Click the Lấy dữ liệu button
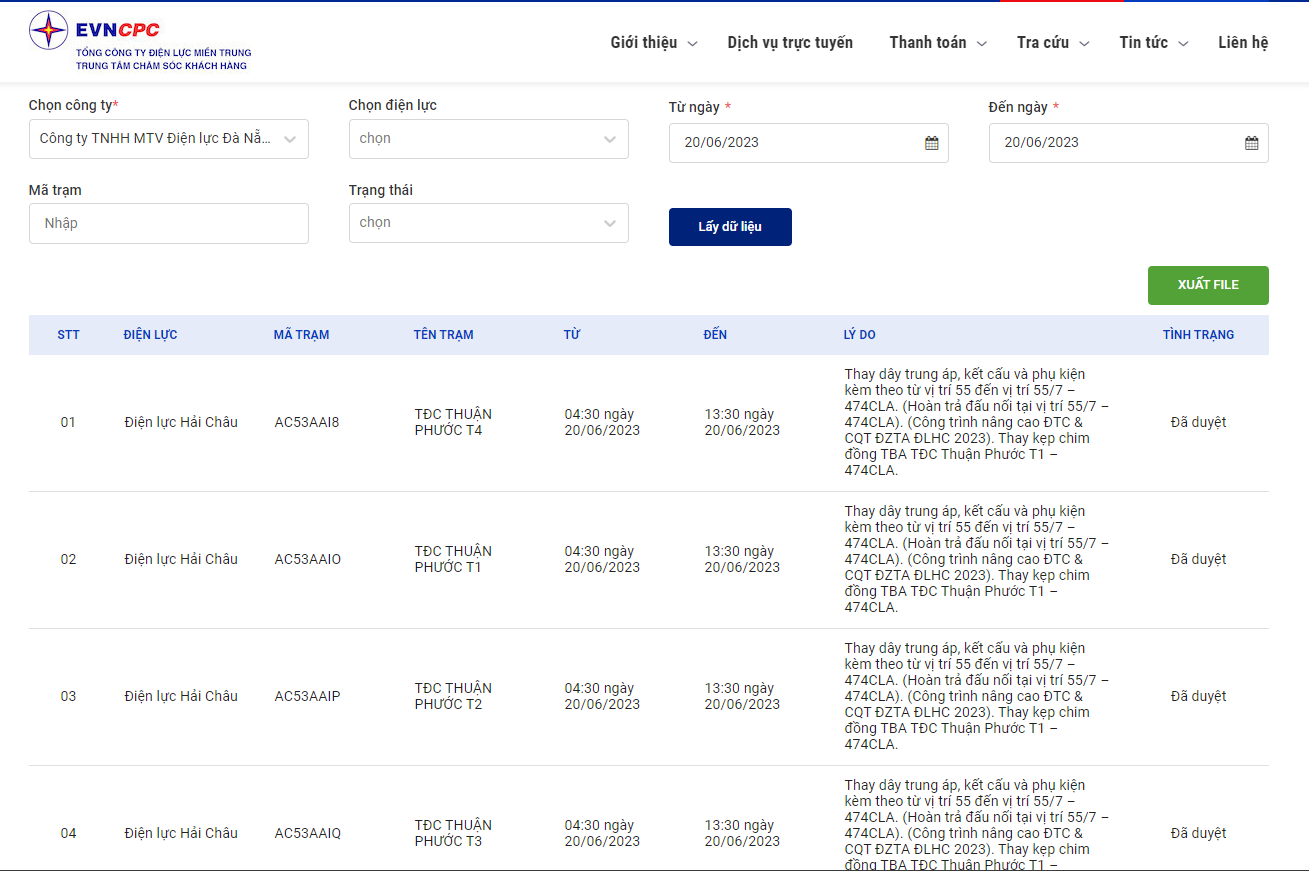This screenshot has width=1309, height=871. 730,227
